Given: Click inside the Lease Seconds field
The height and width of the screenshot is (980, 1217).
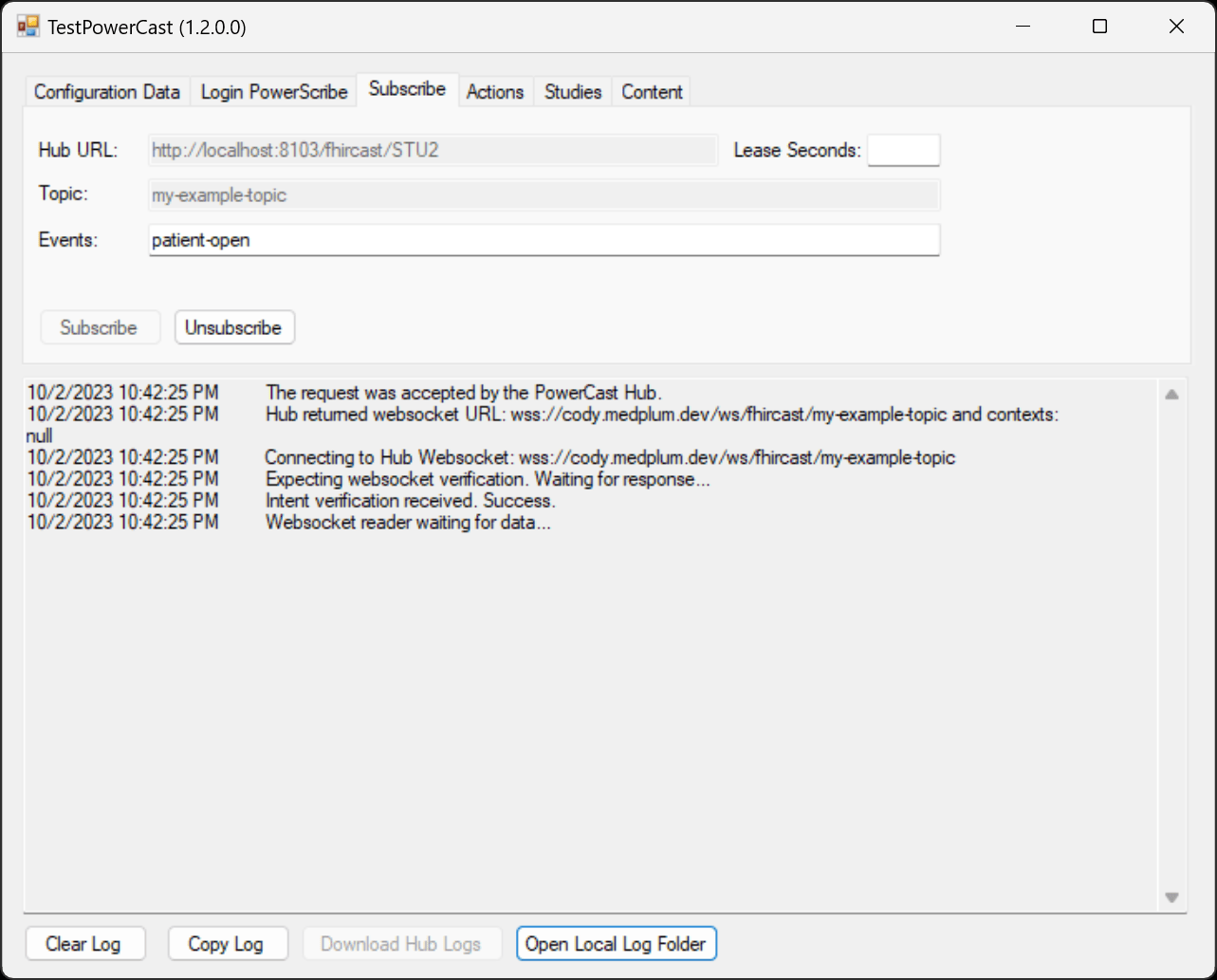Looking at the screenshot, I should click(903, 151).
